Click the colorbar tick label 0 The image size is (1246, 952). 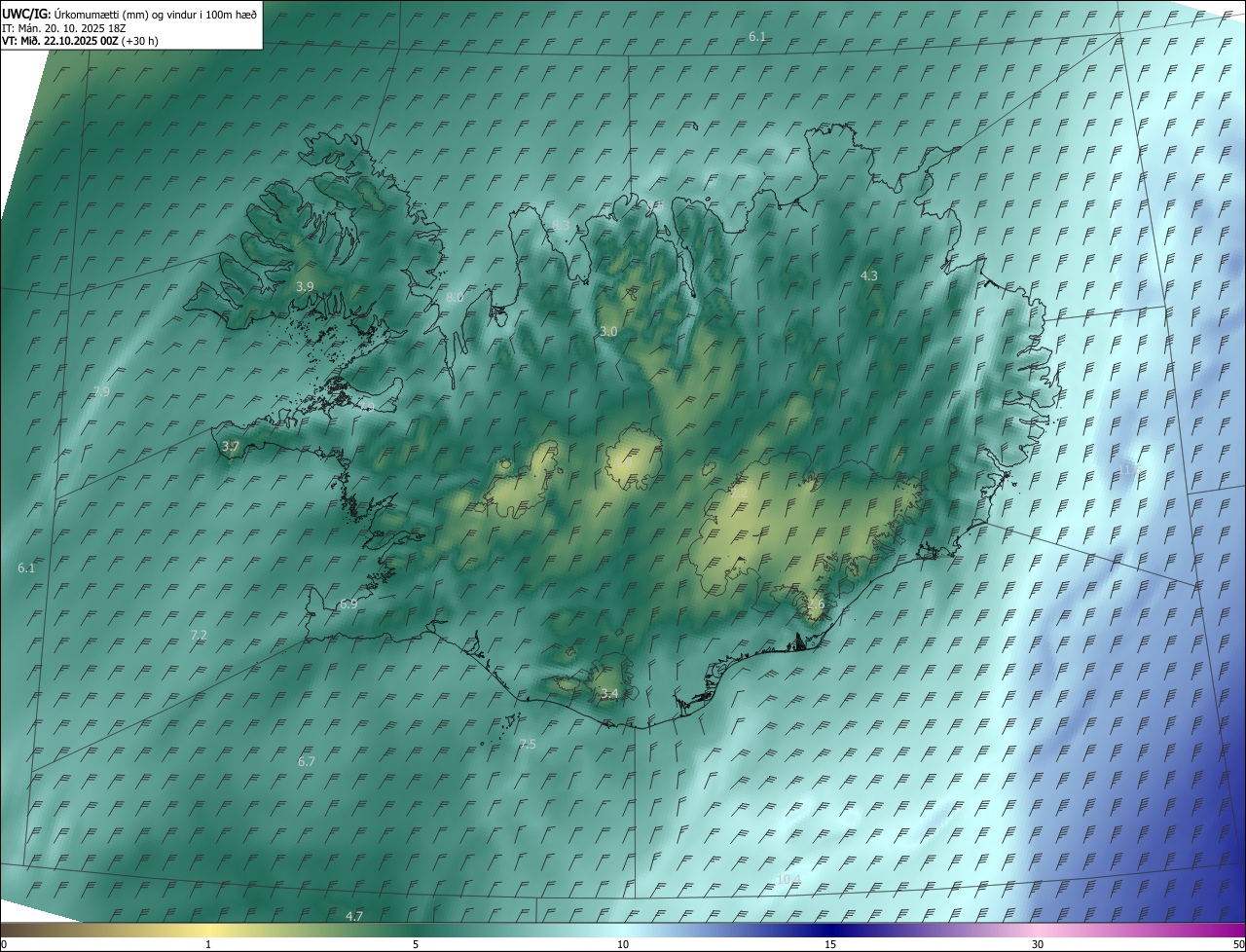click(x=4, y=944)
